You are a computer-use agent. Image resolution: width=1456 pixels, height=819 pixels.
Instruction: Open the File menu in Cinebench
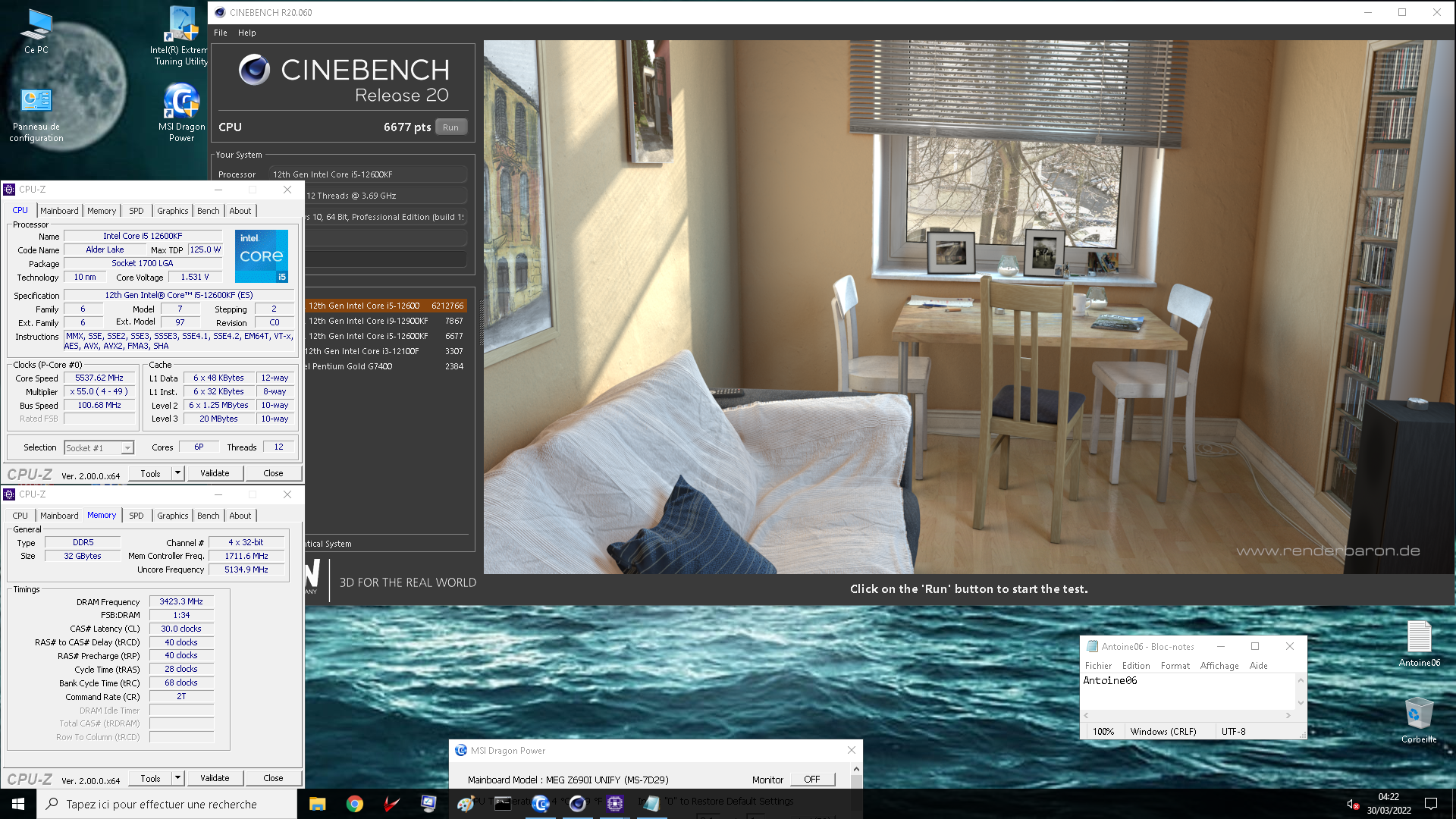pos(221,33)
